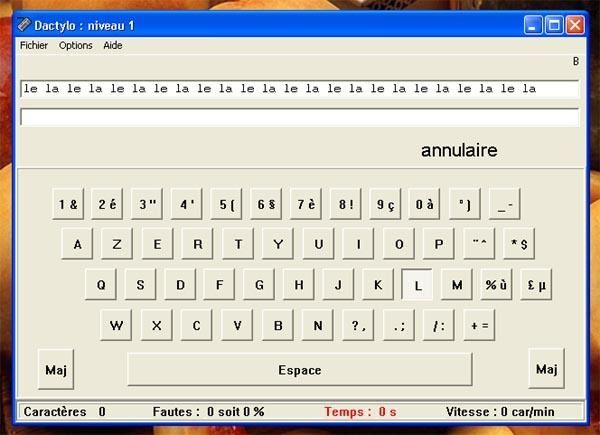Click the 4 ' key
Image resolution: width=600 pixels, height=435 pixels.
pyautogui.click(x=187, y=204)
